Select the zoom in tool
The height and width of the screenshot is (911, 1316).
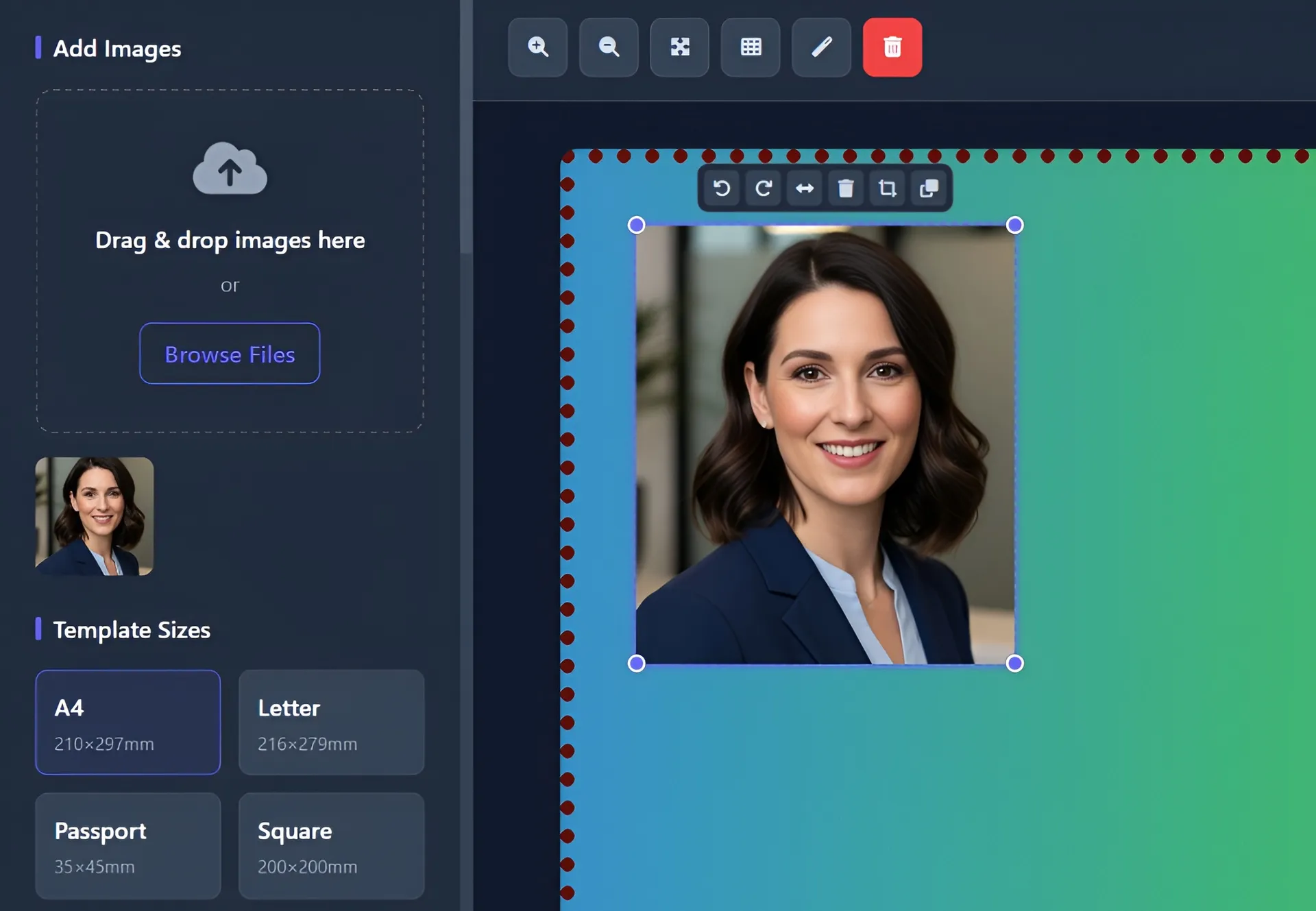pyautogui.click(x=537, y=47)
